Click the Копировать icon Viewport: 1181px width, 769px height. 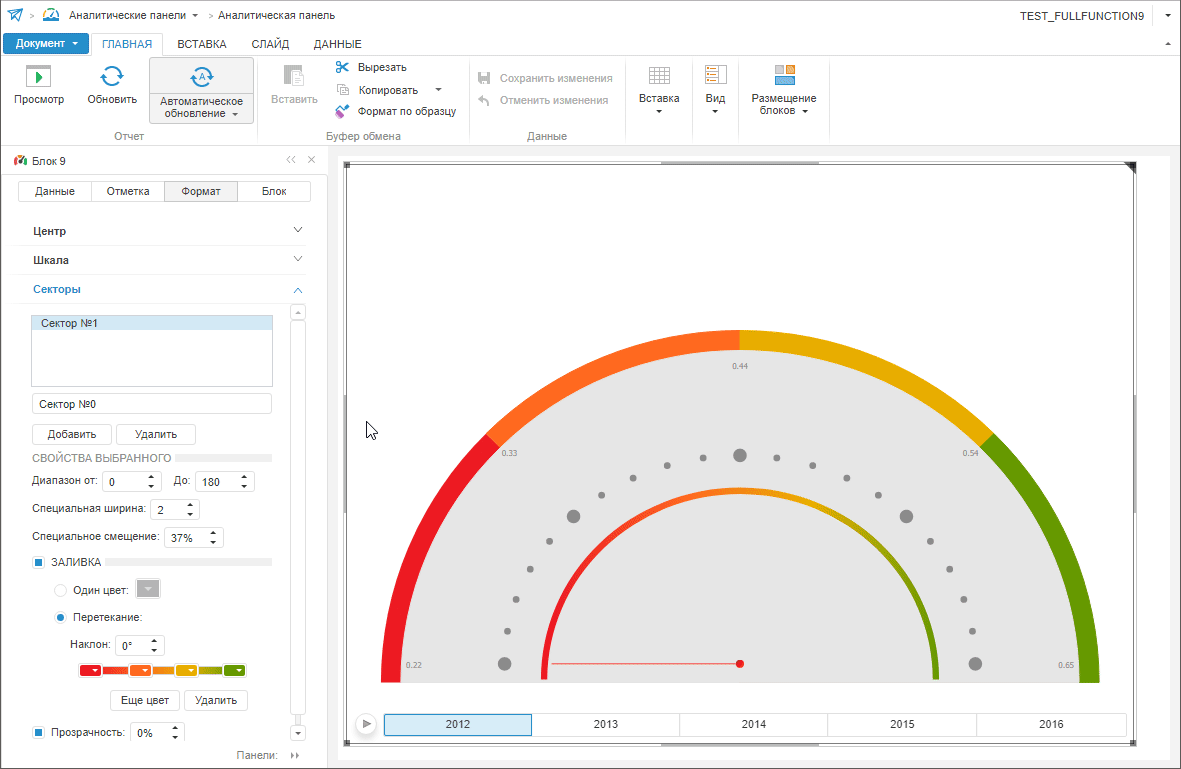coord(343,89)
